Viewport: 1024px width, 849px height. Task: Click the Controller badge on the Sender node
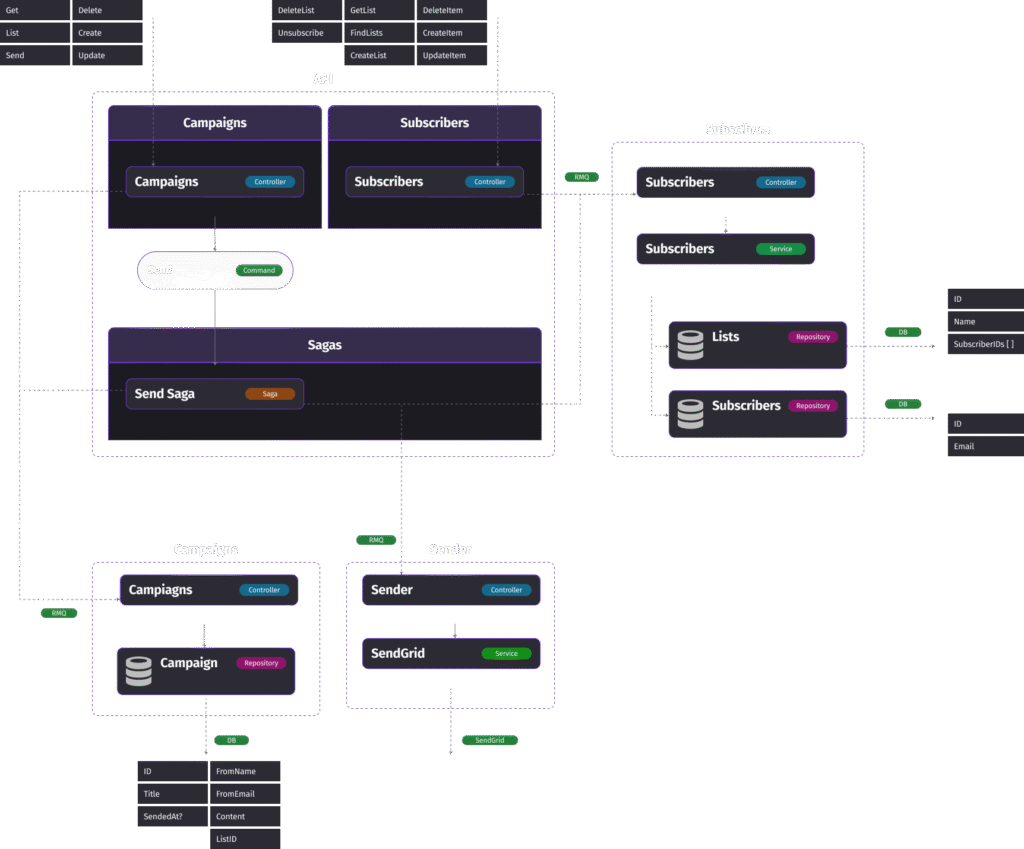506,590
